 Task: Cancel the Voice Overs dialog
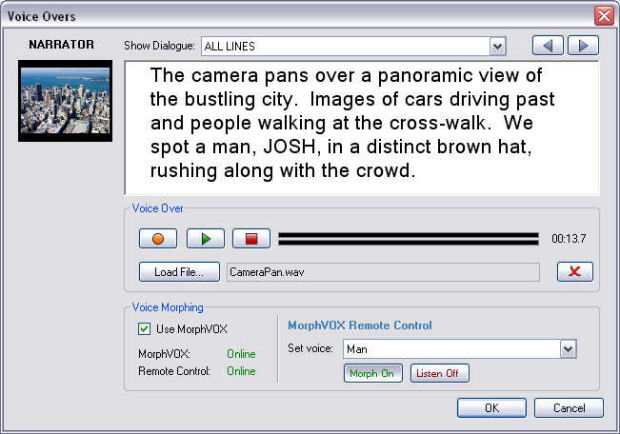pos(568,408)
